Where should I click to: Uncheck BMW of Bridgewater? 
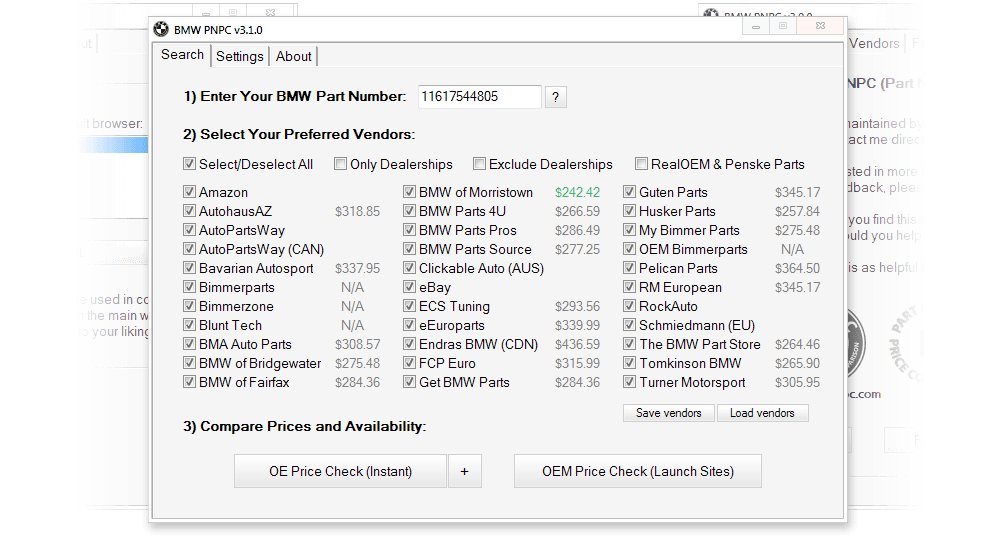coord(189,363)
